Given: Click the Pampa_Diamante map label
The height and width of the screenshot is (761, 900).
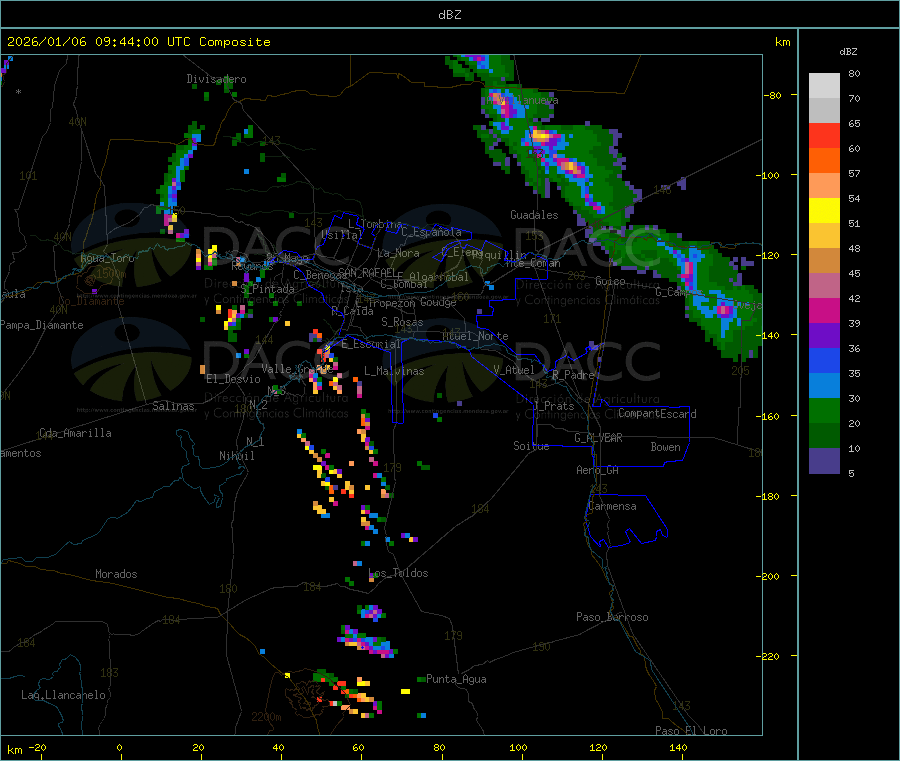Looking at the screenshot, I should (x=42, y=325).
